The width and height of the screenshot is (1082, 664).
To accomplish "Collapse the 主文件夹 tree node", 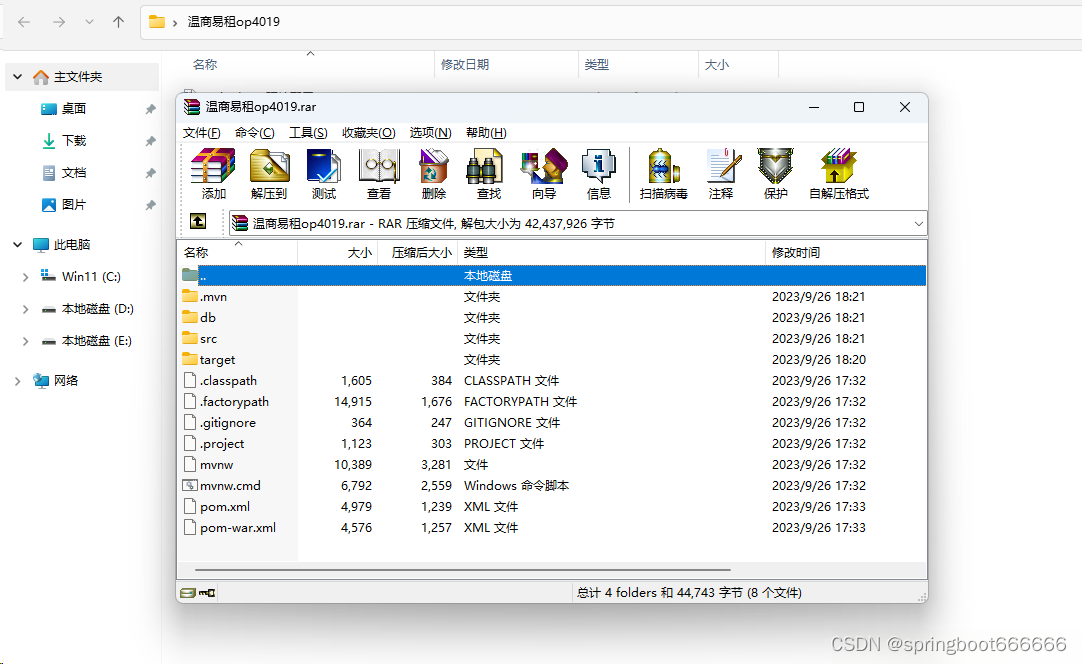I will click(x=18, y=77).
